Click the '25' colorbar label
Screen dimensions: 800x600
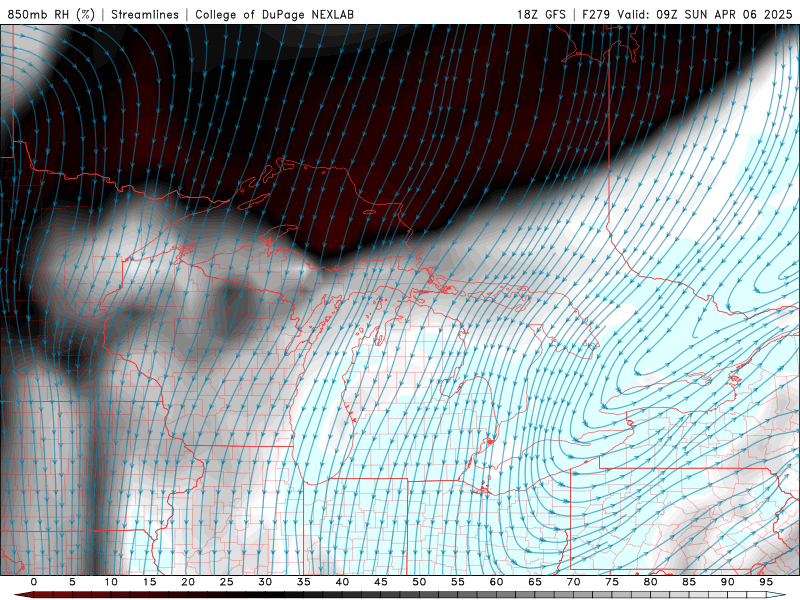[227, 582]
